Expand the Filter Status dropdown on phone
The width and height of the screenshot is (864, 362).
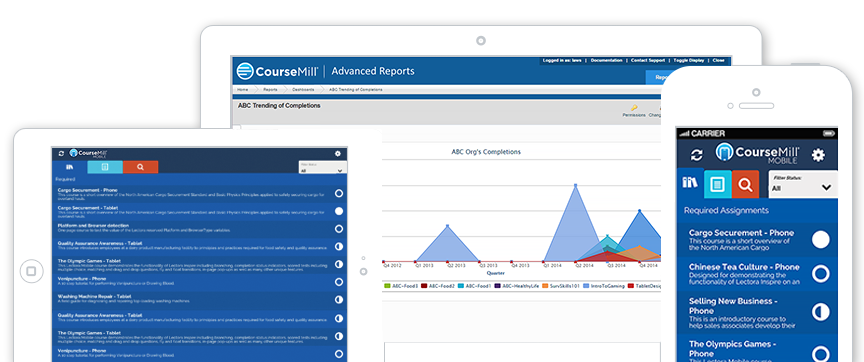click(x=803, y=185)
